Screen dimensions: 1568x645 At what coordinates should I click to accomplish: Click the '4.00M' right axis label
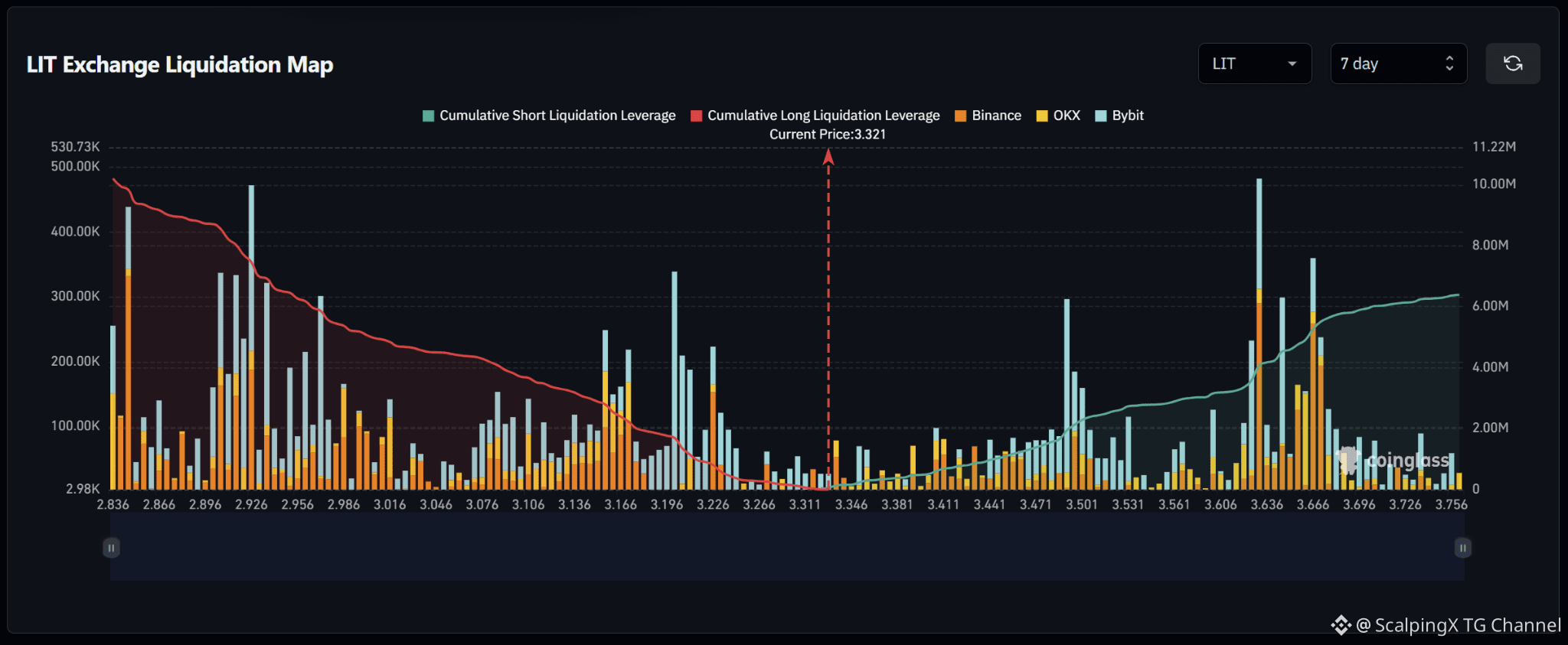1491,367
